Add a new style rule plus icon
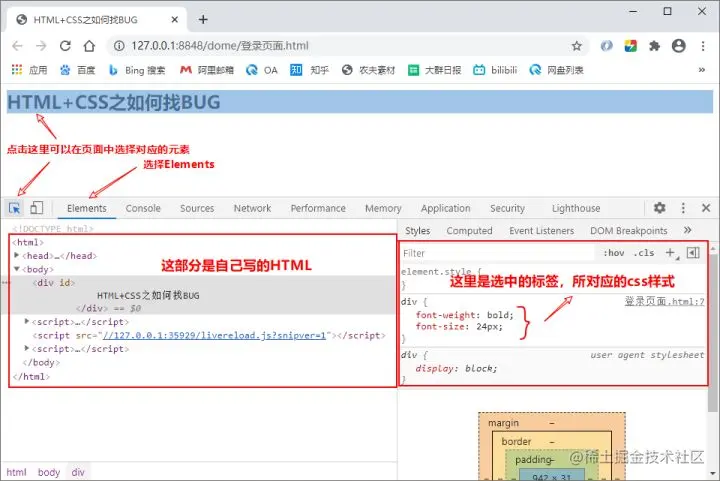Screen dimensions: 720x481 pos(671,253)
